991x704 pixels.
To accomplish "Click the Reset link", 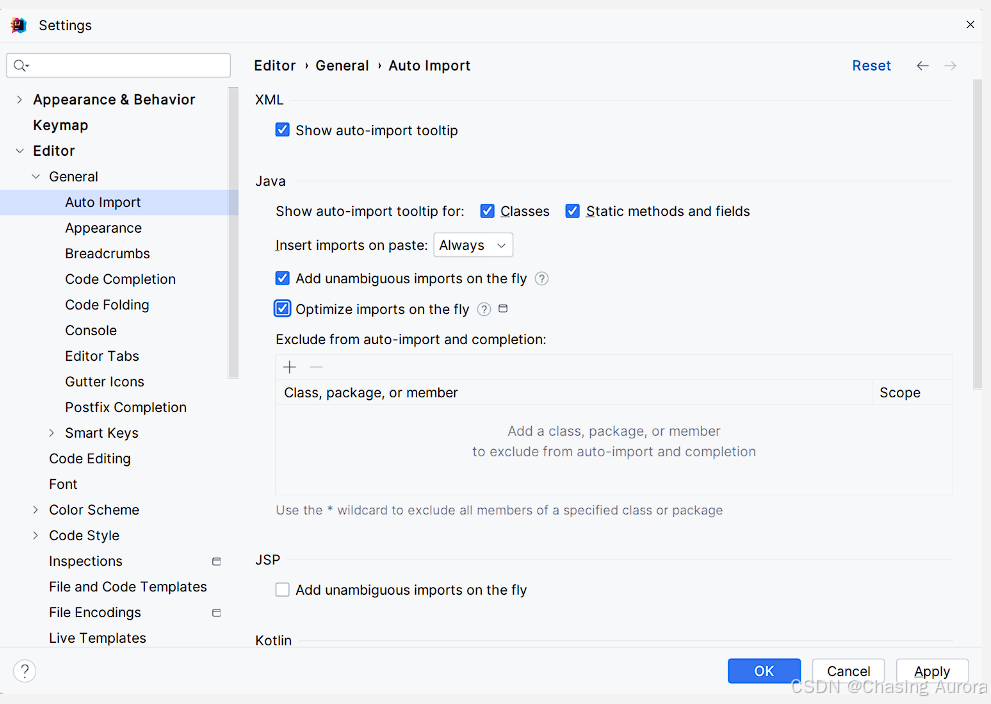I will [x=871, y=66].
